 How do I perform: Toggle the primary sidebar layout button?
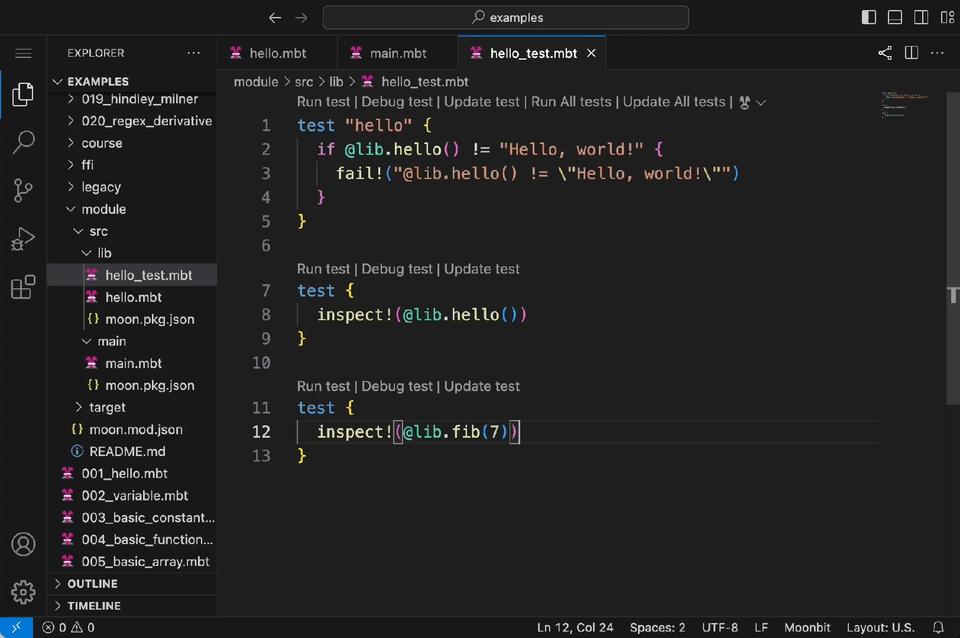click(868, 17)
